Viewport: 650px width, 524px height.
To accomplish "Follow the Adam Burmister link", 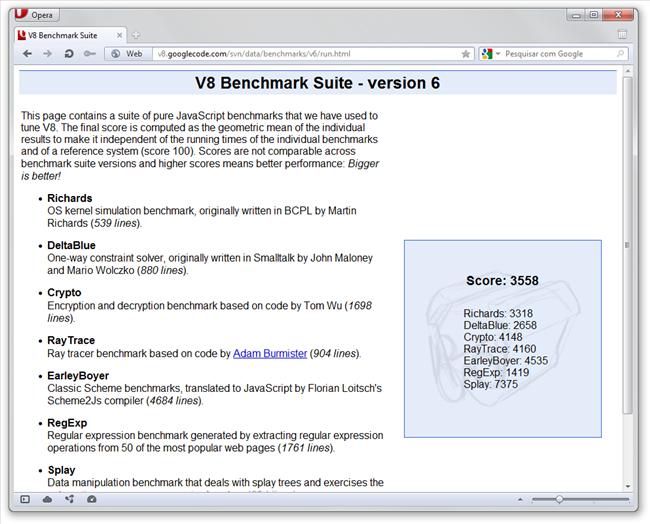I will [x=270, y=354].
